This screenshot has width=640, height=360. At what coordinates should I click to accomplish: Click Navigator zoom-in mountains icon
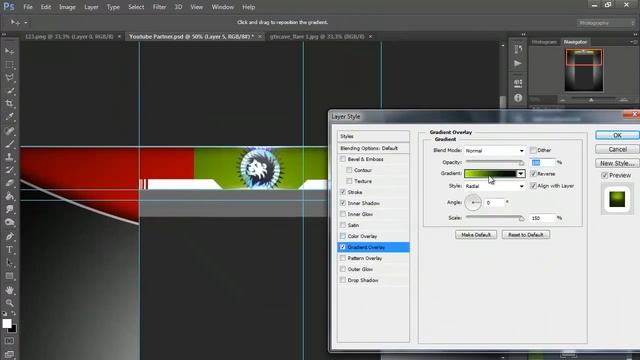click(x=623, y=100)
